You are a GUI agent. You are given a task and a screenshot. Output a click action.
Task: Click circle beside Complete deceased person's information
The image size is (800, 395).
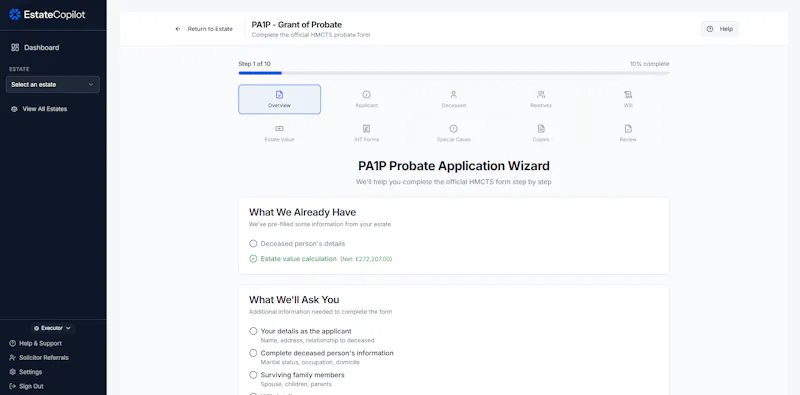[x=253, y=353]
